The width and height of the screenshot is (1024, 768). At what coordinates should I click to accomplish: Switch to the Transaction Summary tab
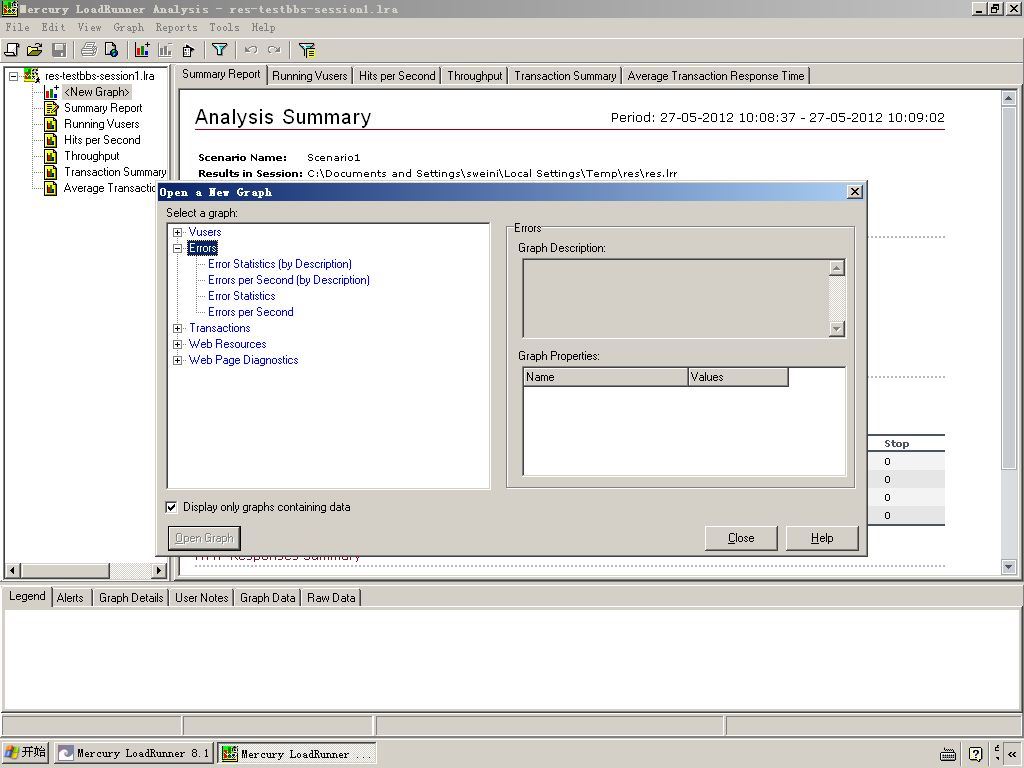(x=565, y=76)
